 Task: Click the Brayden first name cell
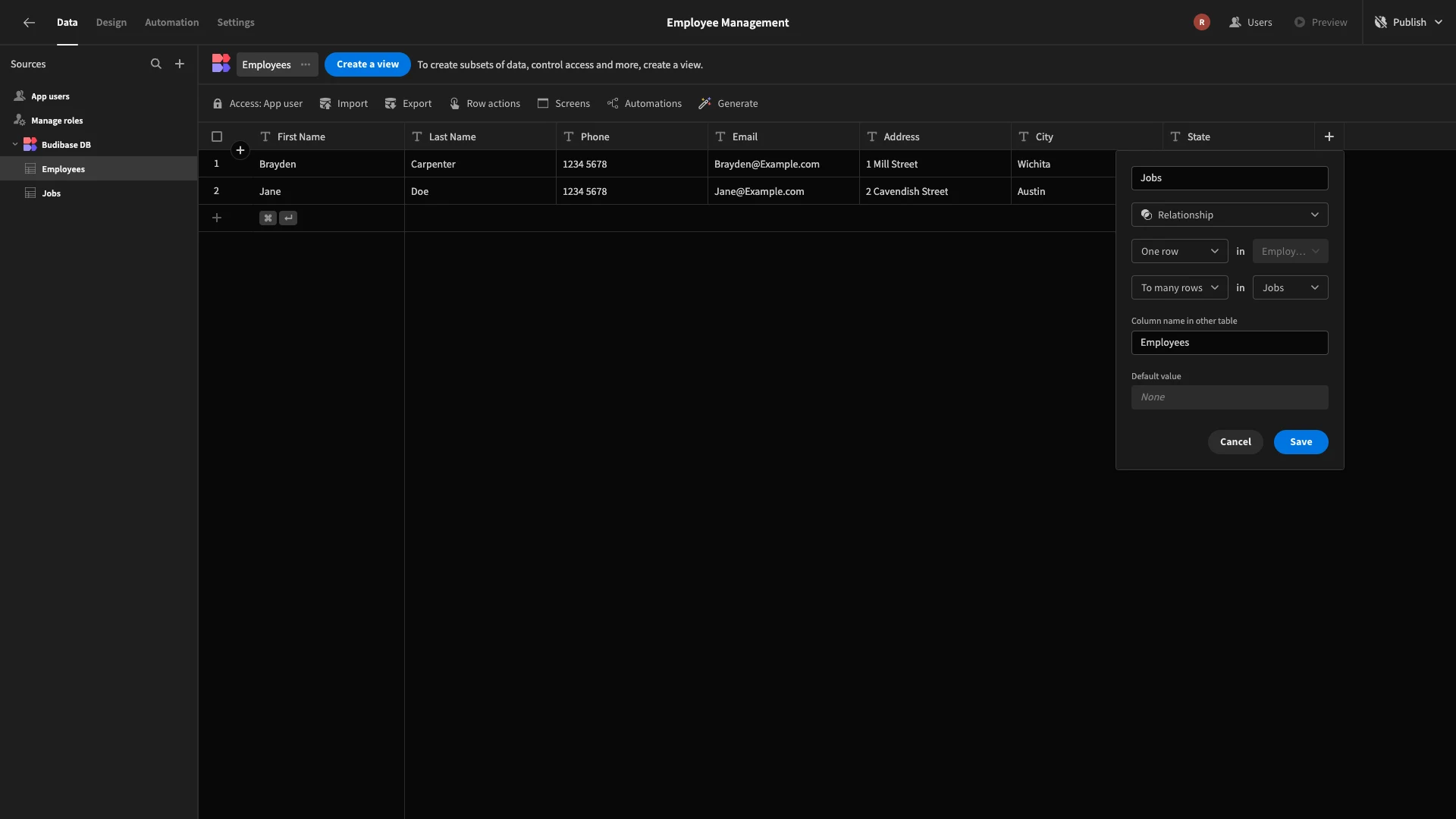pyautogui.click(x=328, y=164)
